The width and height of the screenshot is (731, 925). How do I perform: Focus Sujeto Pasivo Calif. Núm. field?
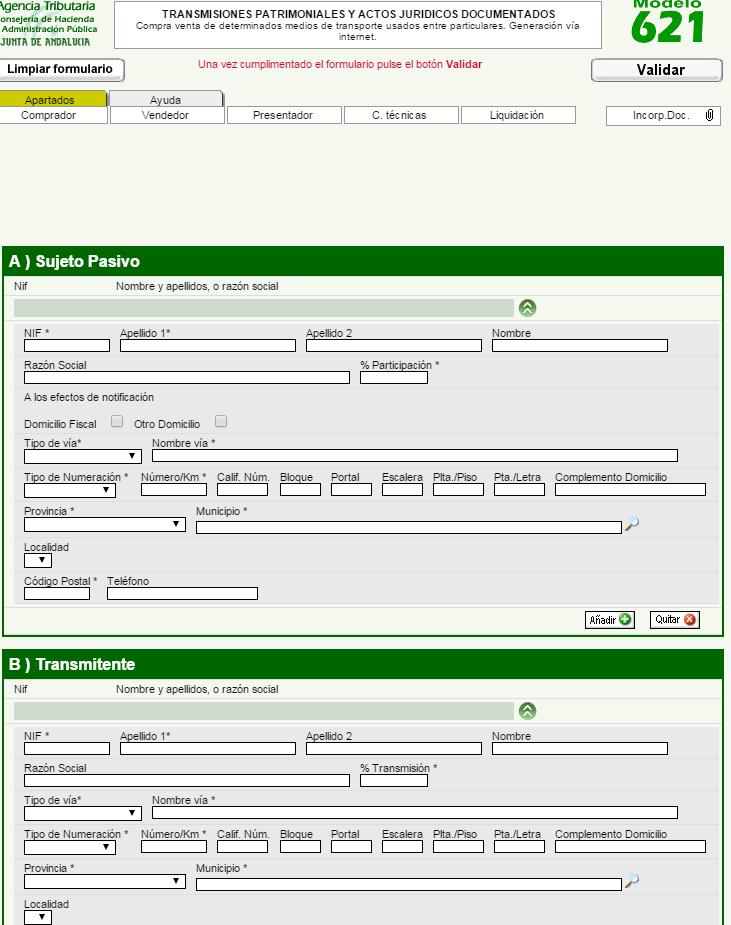pyautogui.click(x=242, y=490)
